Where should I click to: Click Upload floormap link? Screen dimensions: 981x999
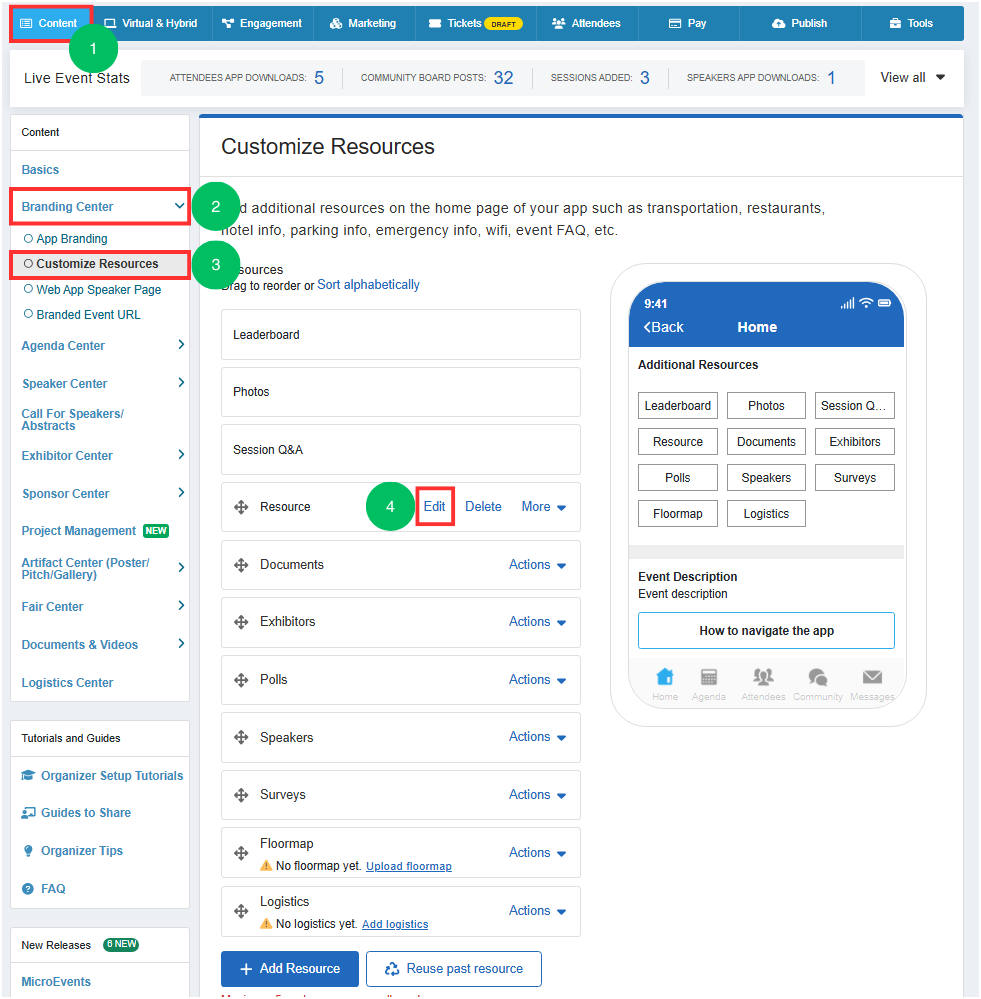(409, 866)
